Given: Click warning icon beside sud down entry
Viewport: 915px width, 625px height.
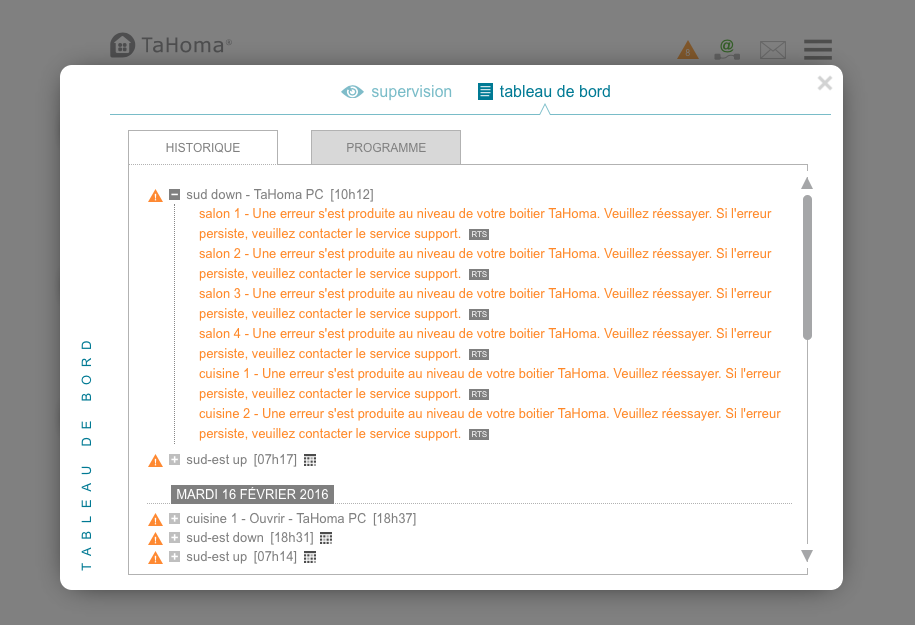Looking at the screenshot, I should click(x=155, y=195).
